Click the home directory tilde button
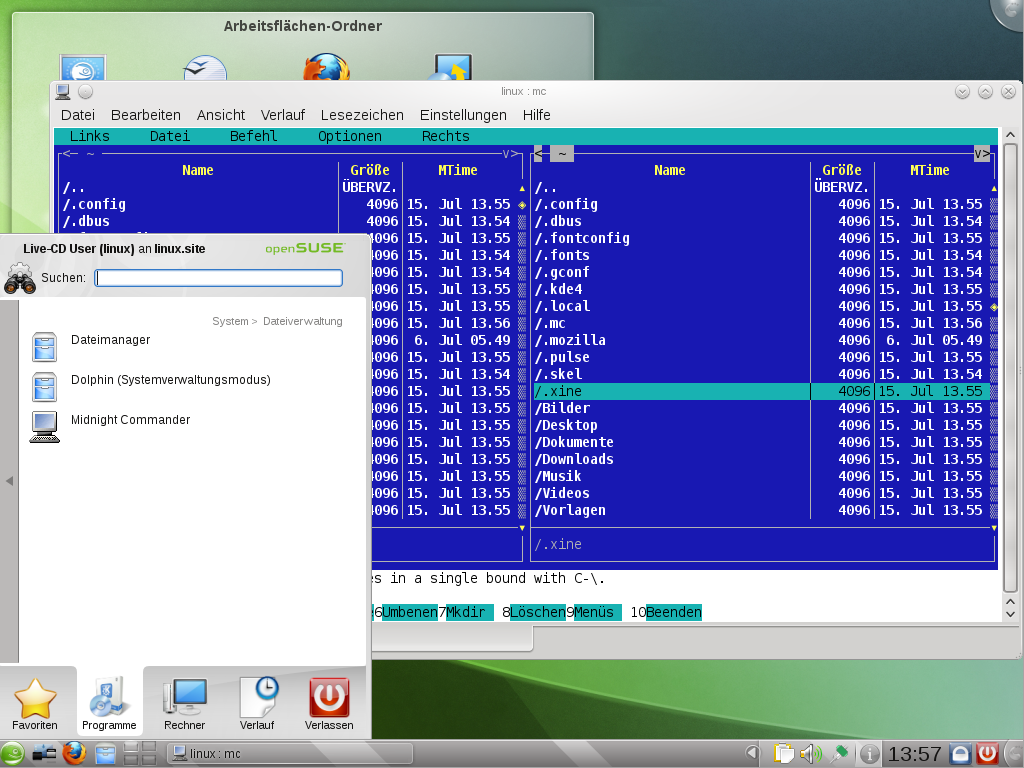The width and height of the screenshot is (1024, 768). (561, 153)
